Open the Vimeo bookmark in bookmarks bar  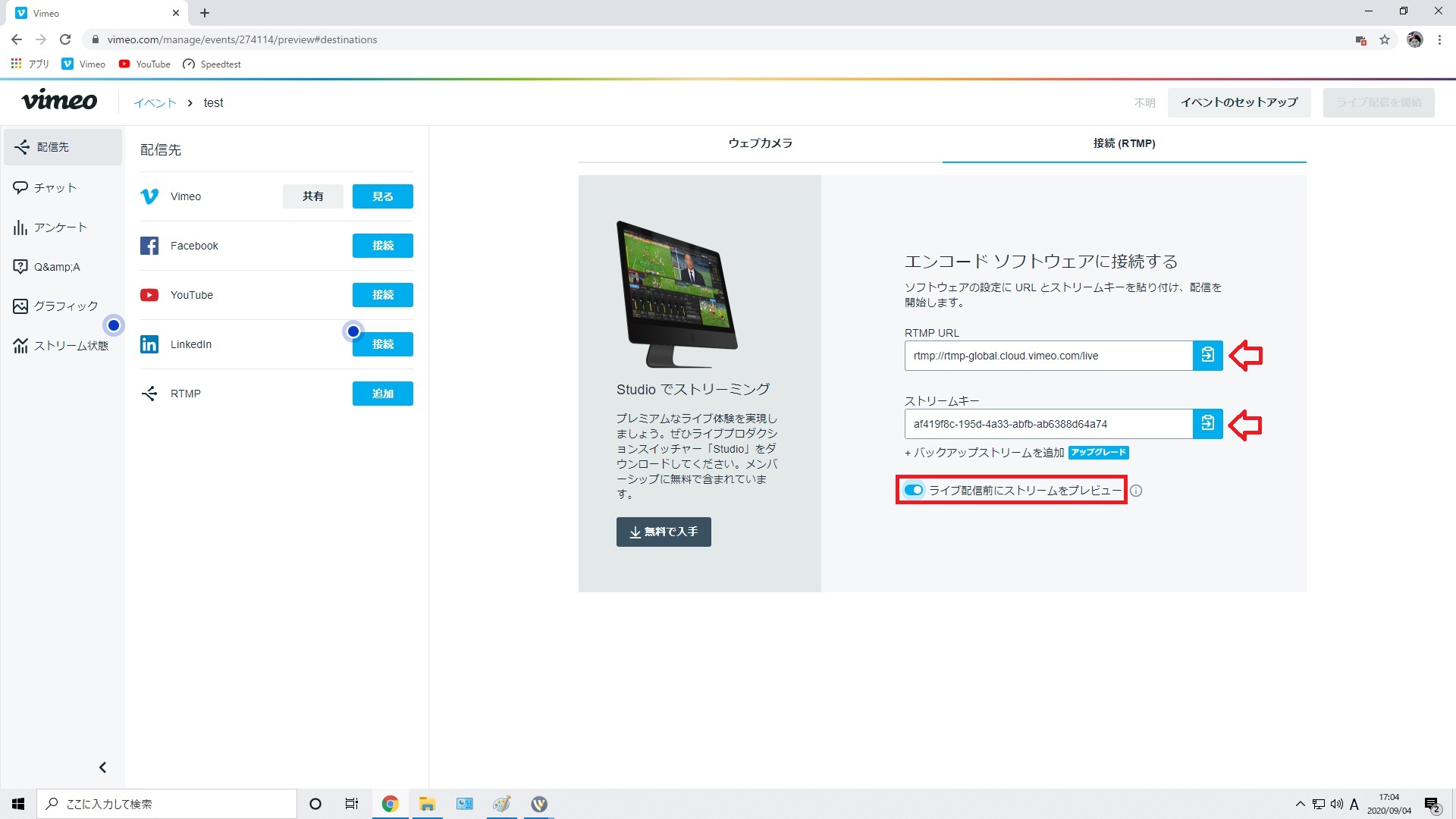tap(83, 64)
